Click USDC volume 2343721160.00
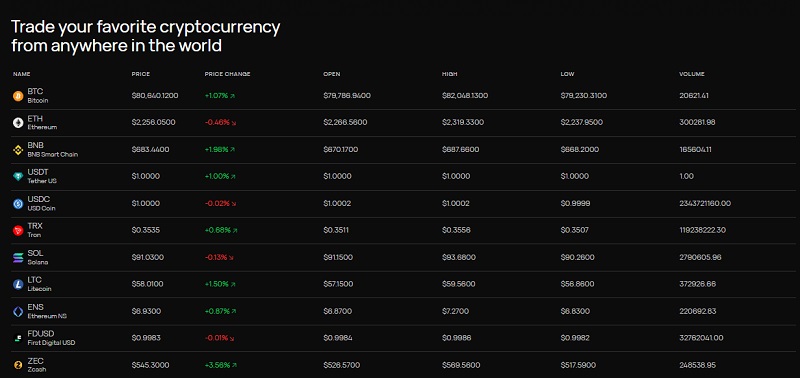This screenshot has height=378, width=800. pyautogui.click(x=705, y=204)
